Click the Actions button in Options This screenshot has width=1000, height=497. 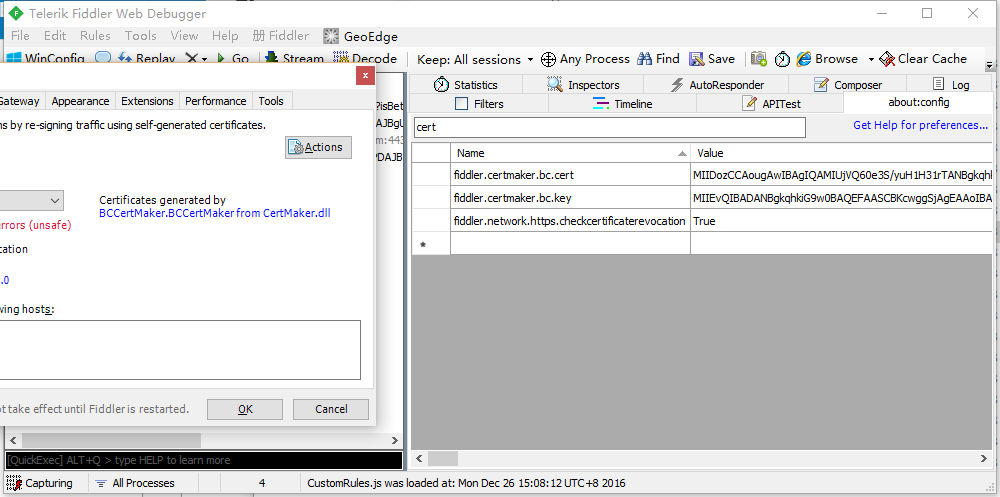(x=318, y=147)
